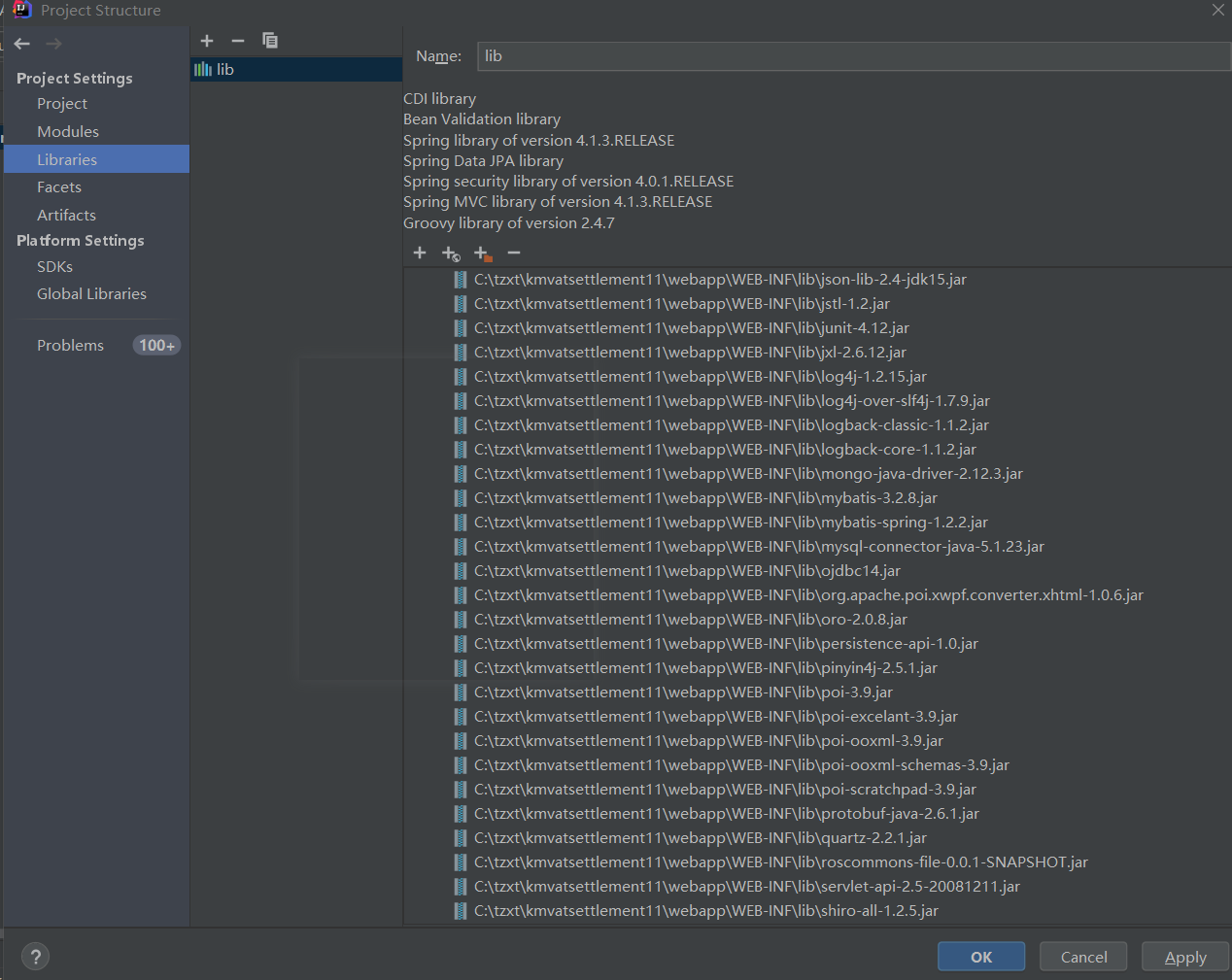Click the jar icon of junit-4.12.jar
The width and height of the screenshot is (1232, 980).
[461, 328]
